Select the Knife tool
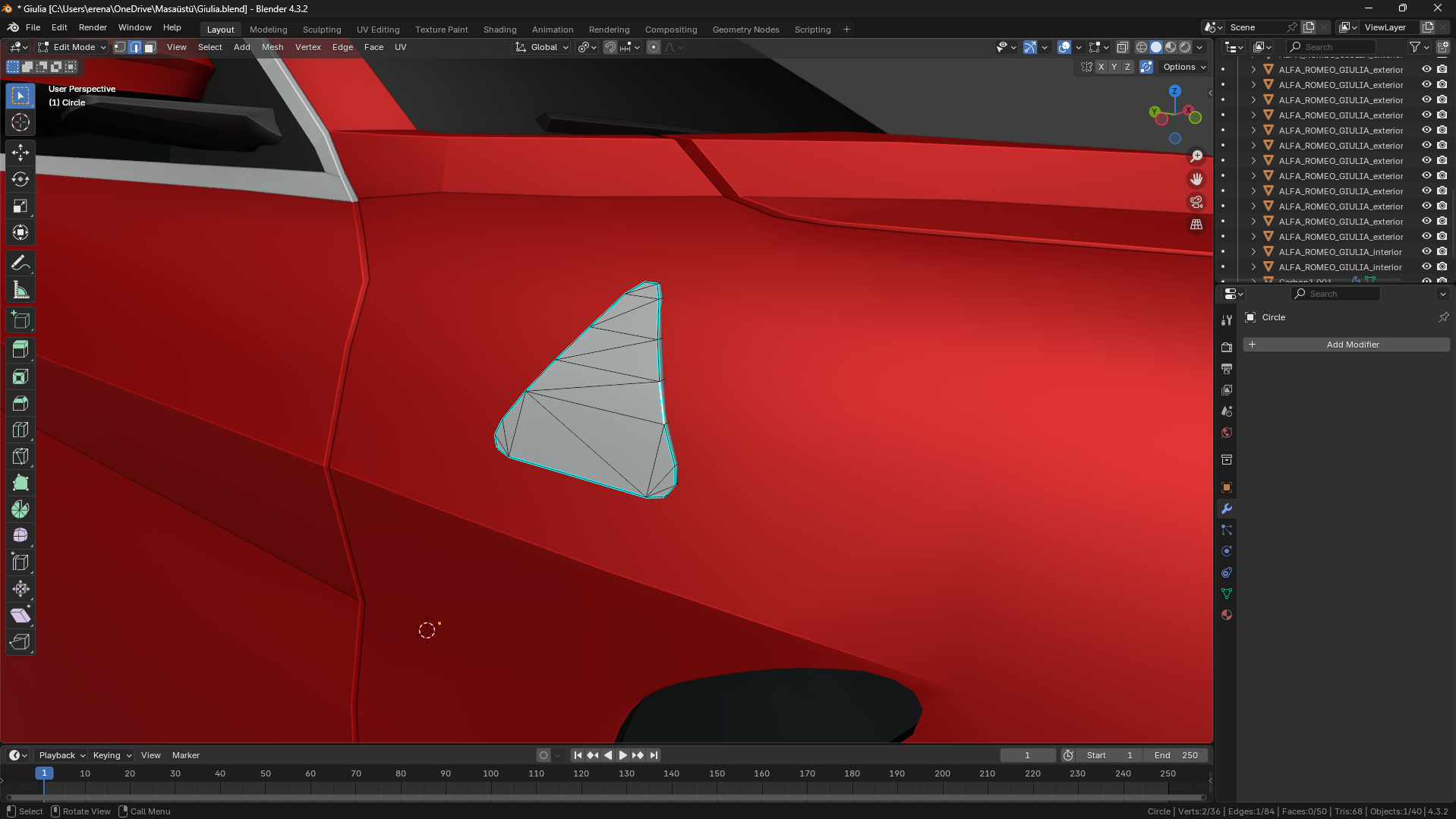This screenshot has height=819, width=1456. pyautogui.click(x=20, y=456)
